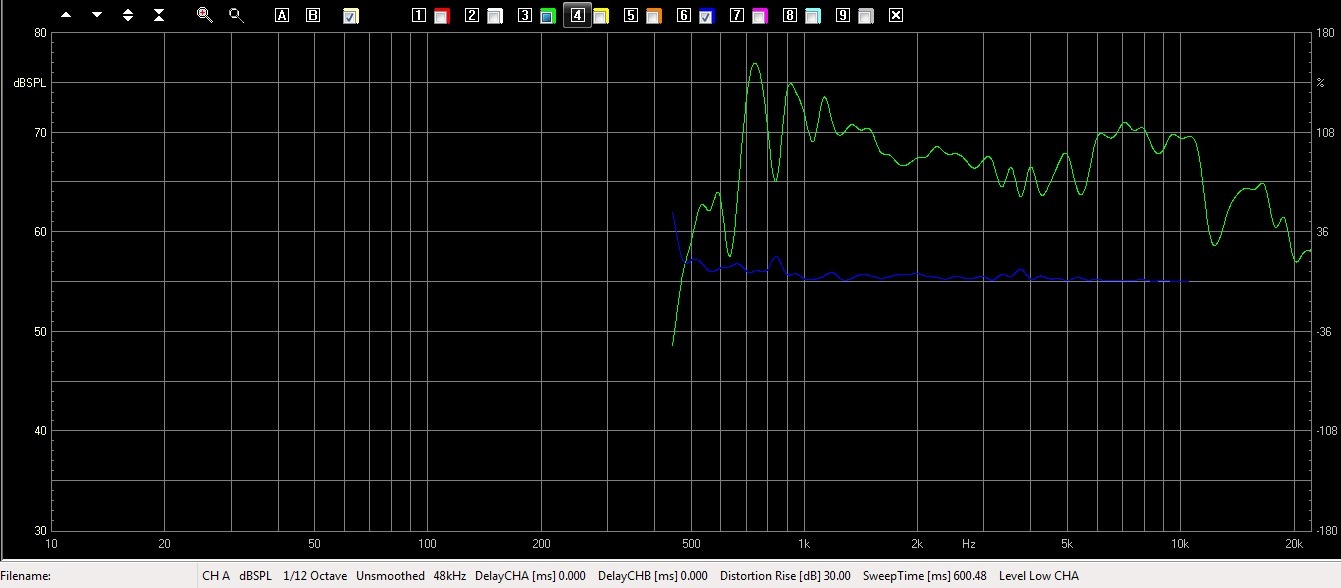Click DelayCHA [ms] 0.000 status entry

pyautogui.click(x=531, y=576)
